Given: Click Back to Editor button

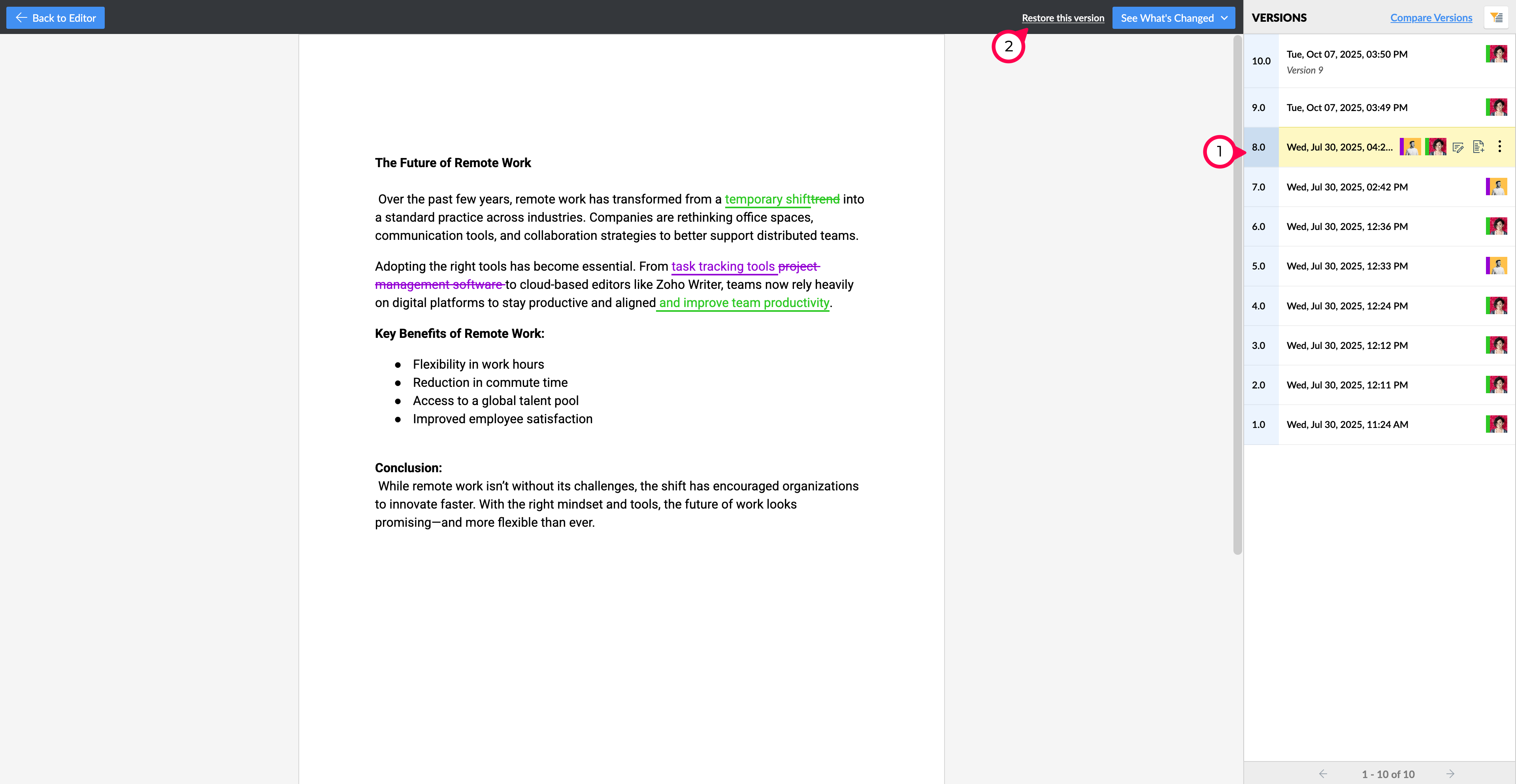Looking at the screenshot, I should (55, 18).
